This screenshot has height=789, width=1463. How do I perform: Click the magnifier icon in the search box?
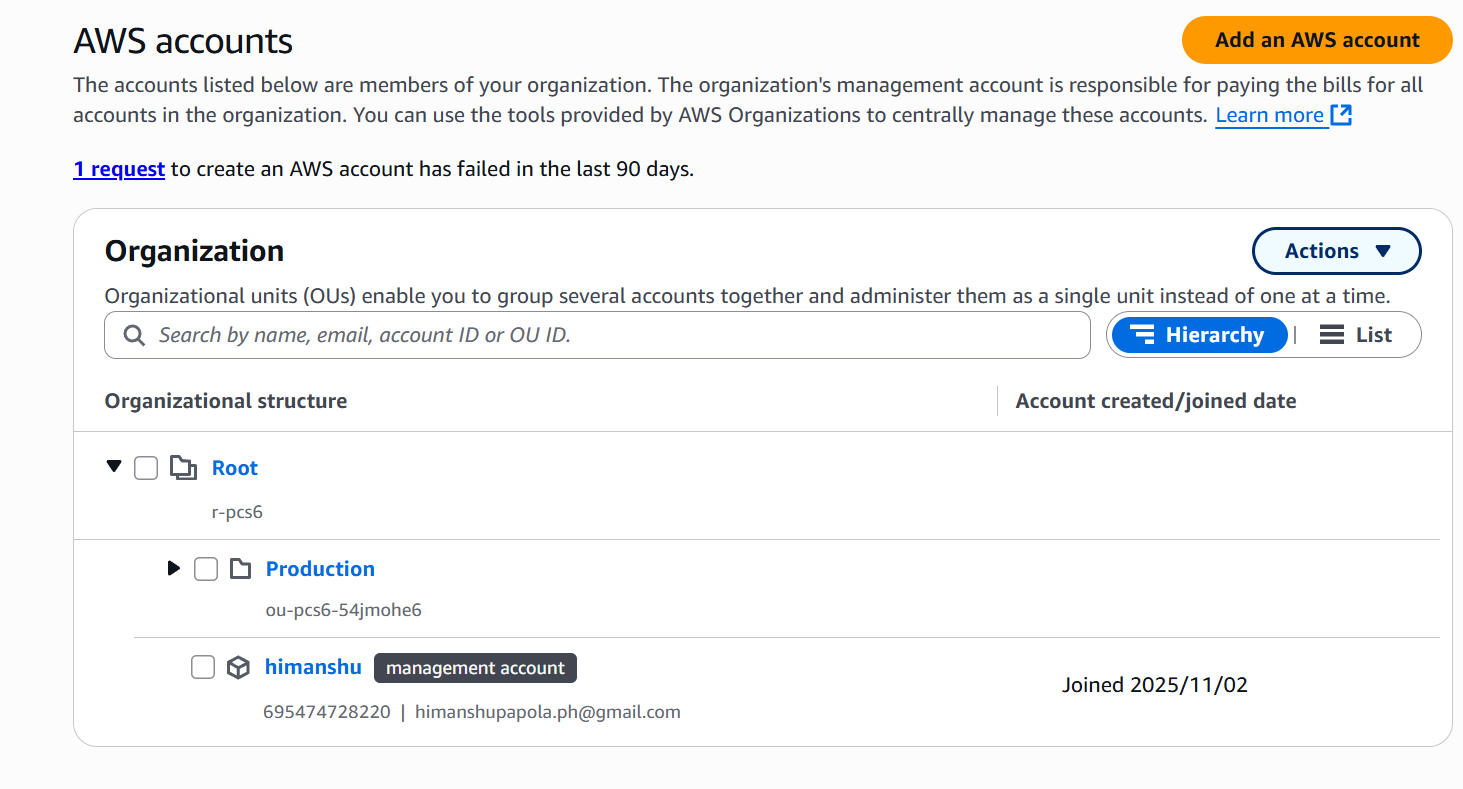[134, 335]
